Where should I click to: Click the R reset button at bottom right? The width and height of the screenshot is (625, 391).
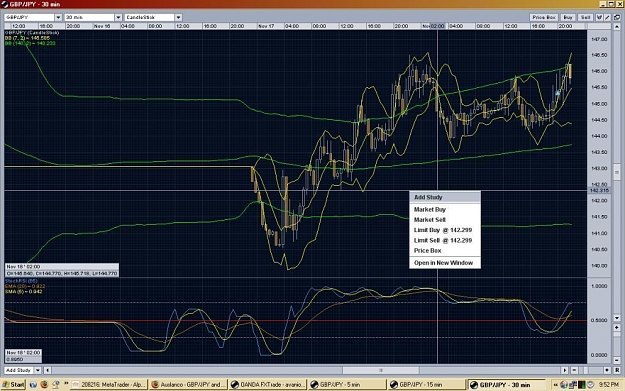(x=617, y=370)
